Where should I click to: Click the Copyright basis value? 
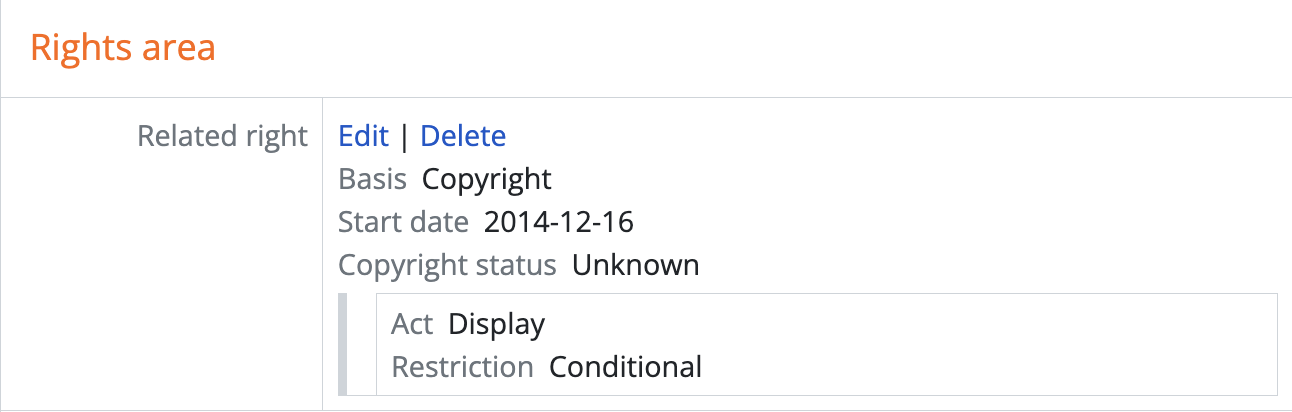coord(486,179)
